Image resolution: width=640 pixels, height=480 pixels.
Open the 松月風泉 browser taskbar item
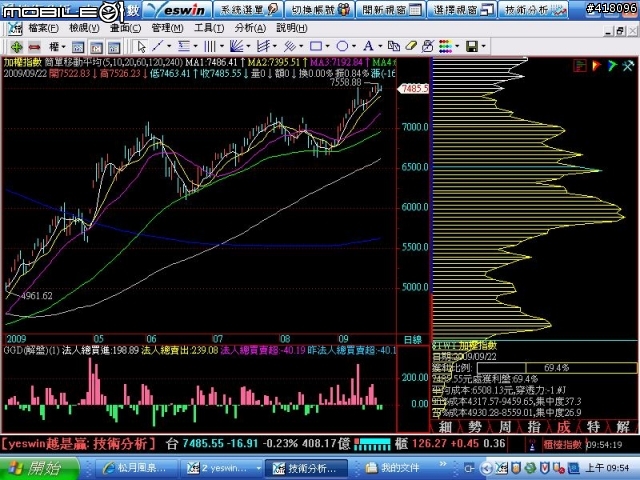(138, 469)
